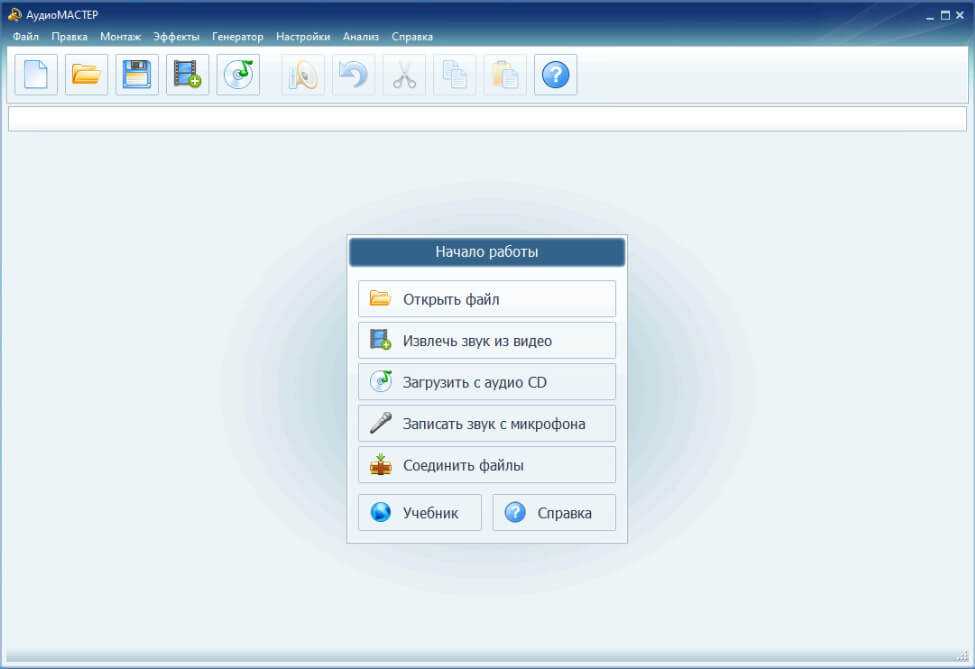Click the Undo arrow toolbar icon
The width and height of the screenshot is (975, 669).
353,75
